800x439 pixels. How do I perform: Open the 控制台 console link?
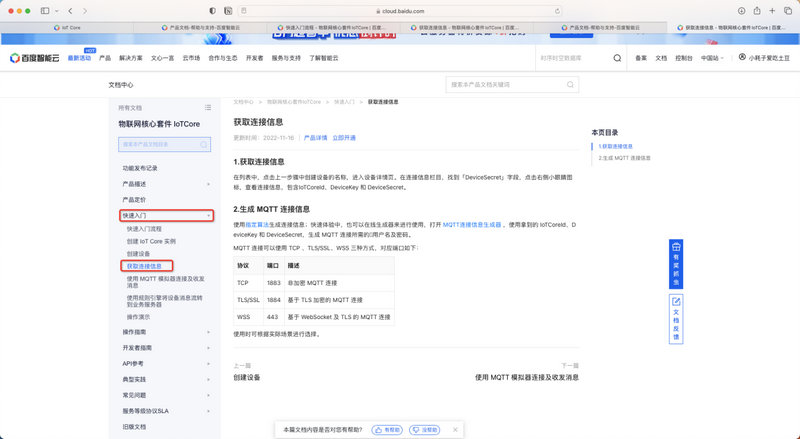pyautogui.click(x=684, y=58)
